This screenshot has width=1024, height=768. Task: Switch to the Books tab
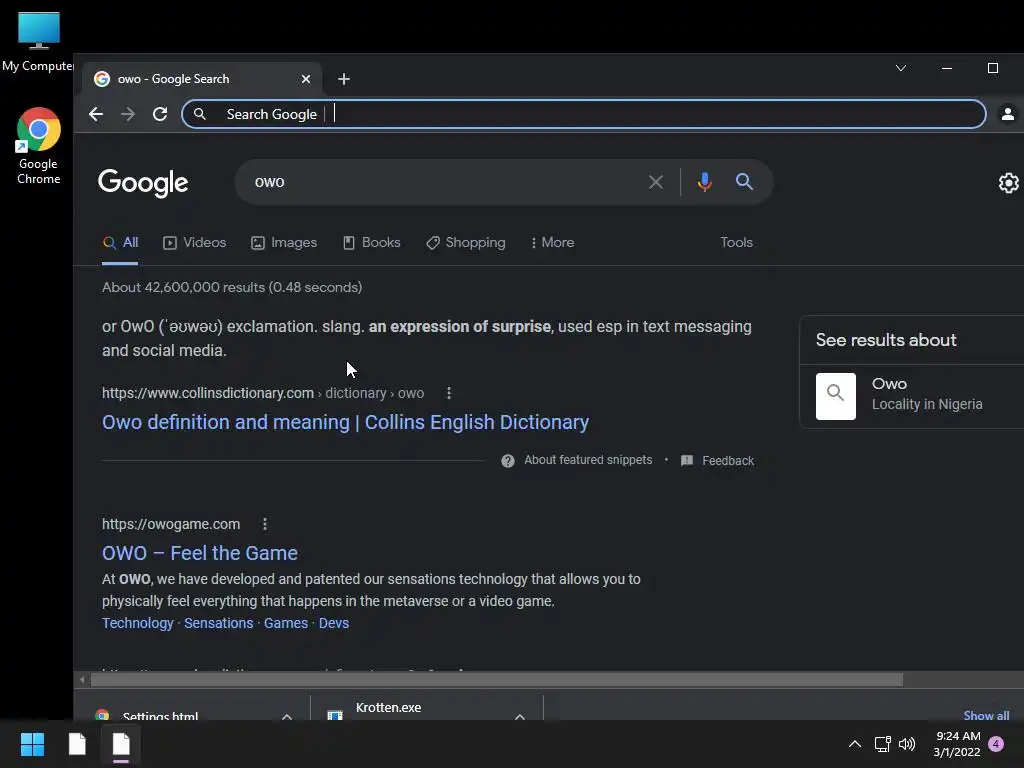pos(372,242)
